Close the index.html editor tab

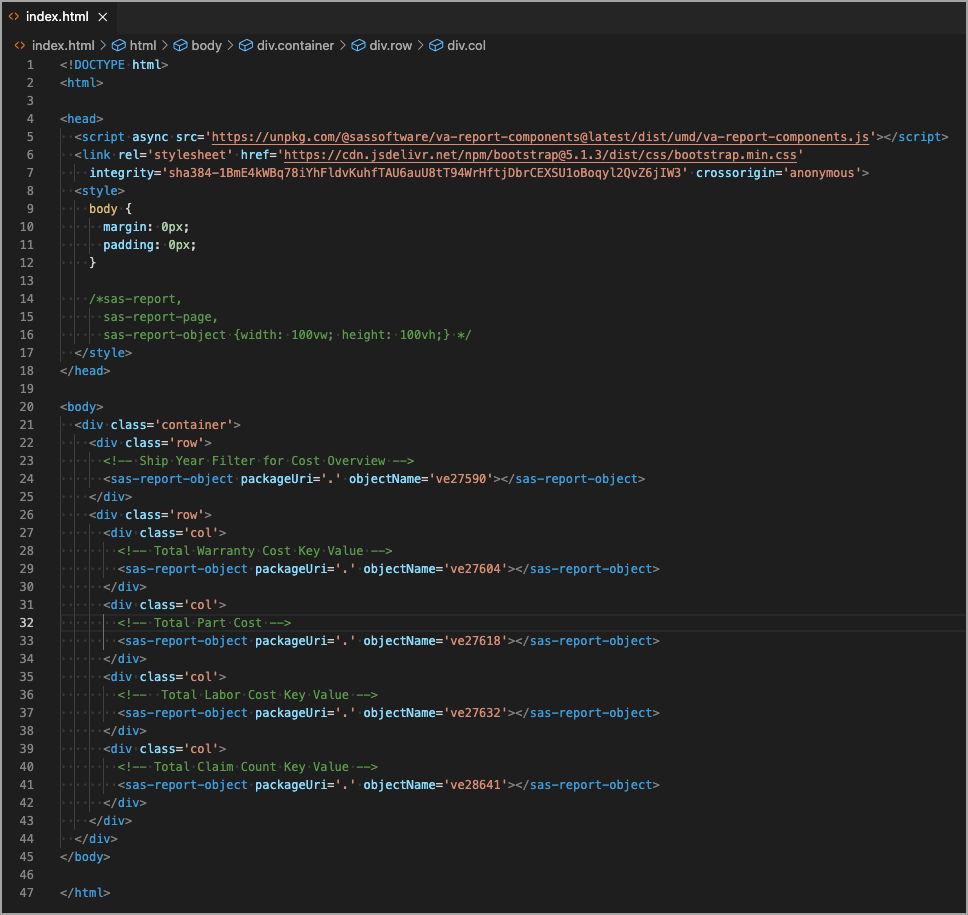click(103, 17)
